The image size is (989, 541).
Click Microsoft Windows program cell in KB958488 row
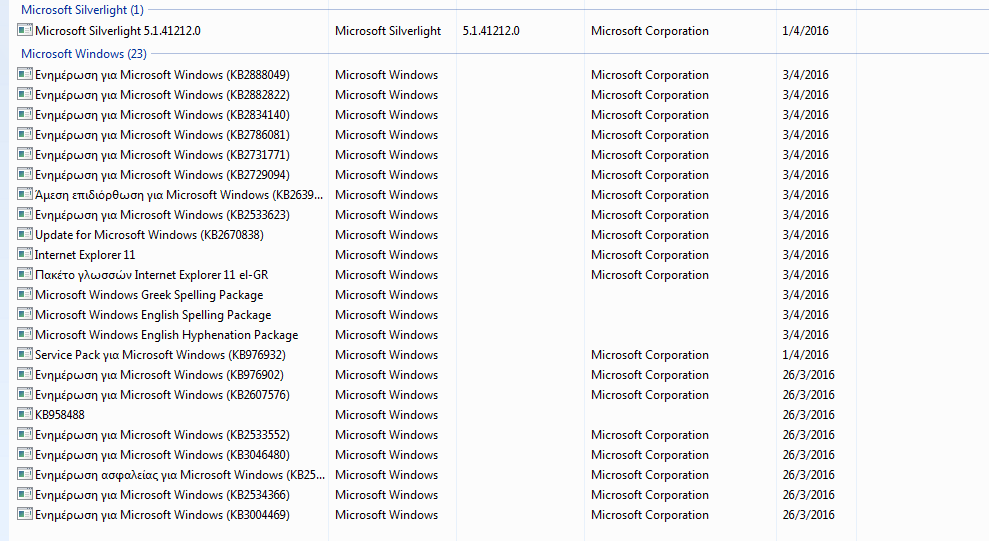[x=387, y=415]
